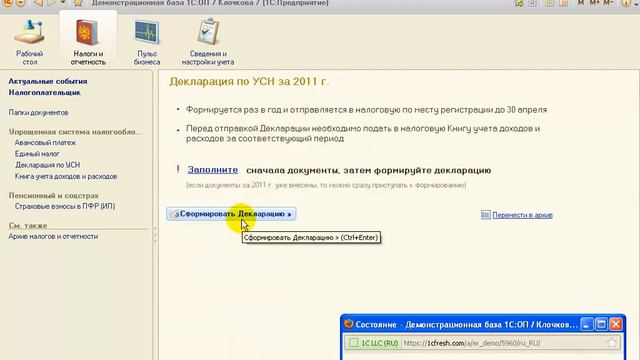Click the favorites star in title bar

[x=78, y=3]
